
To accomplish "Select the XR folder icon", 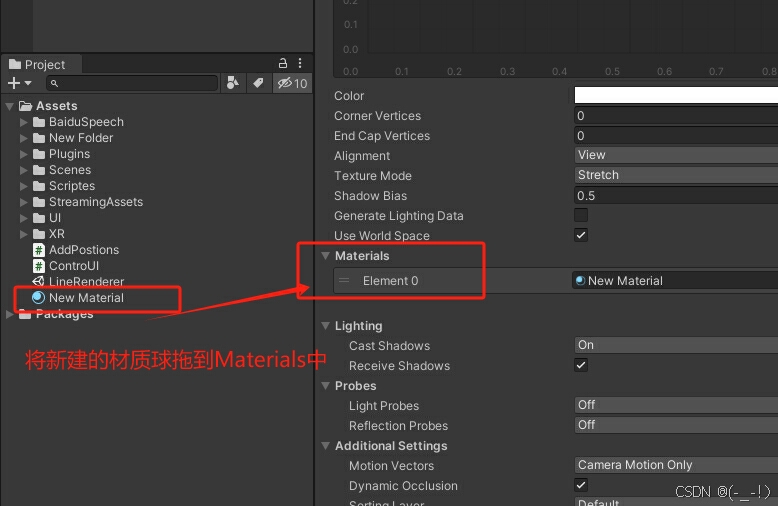I will coord(39,234).
